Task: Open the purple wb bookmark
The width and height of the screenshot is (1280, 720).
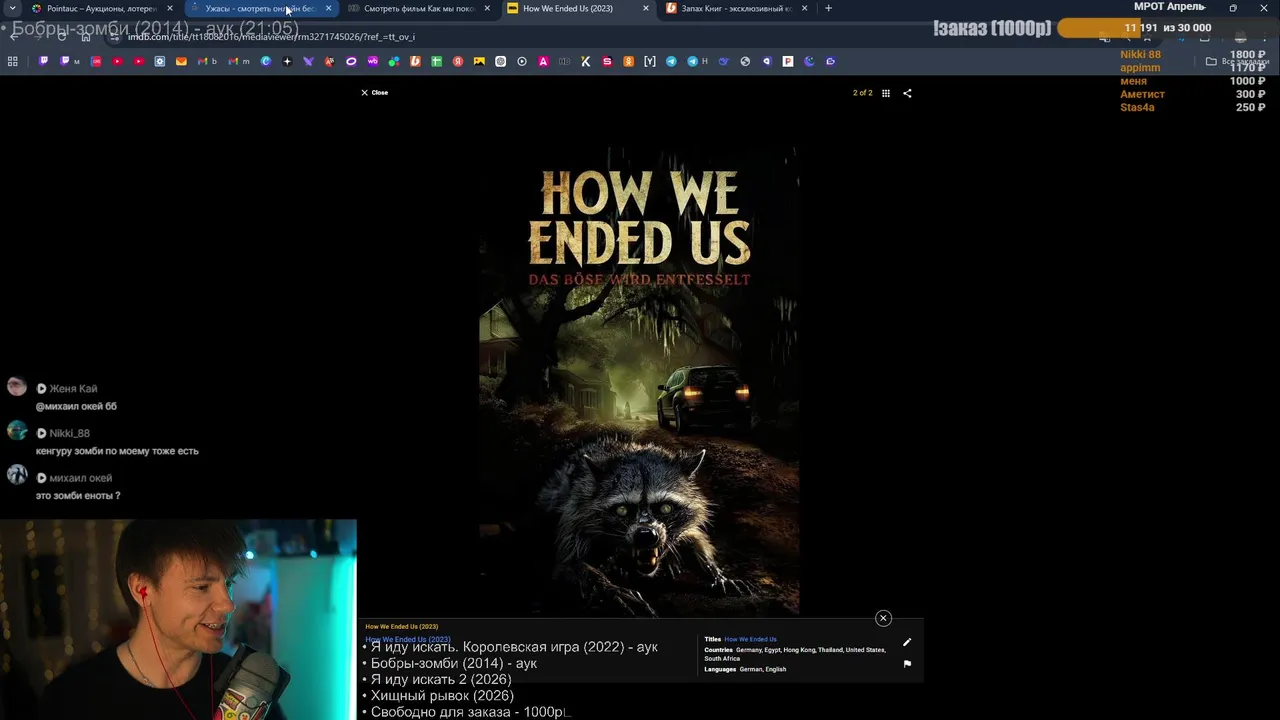Action: pyautogui.click(x=372, y=61)
